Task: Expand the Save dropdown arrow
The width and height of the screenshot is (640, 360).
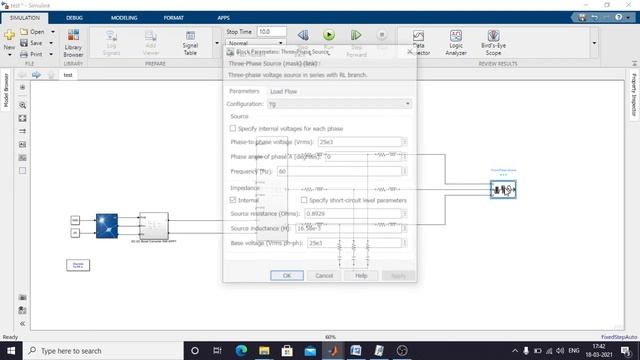Action: click(51, 43)
